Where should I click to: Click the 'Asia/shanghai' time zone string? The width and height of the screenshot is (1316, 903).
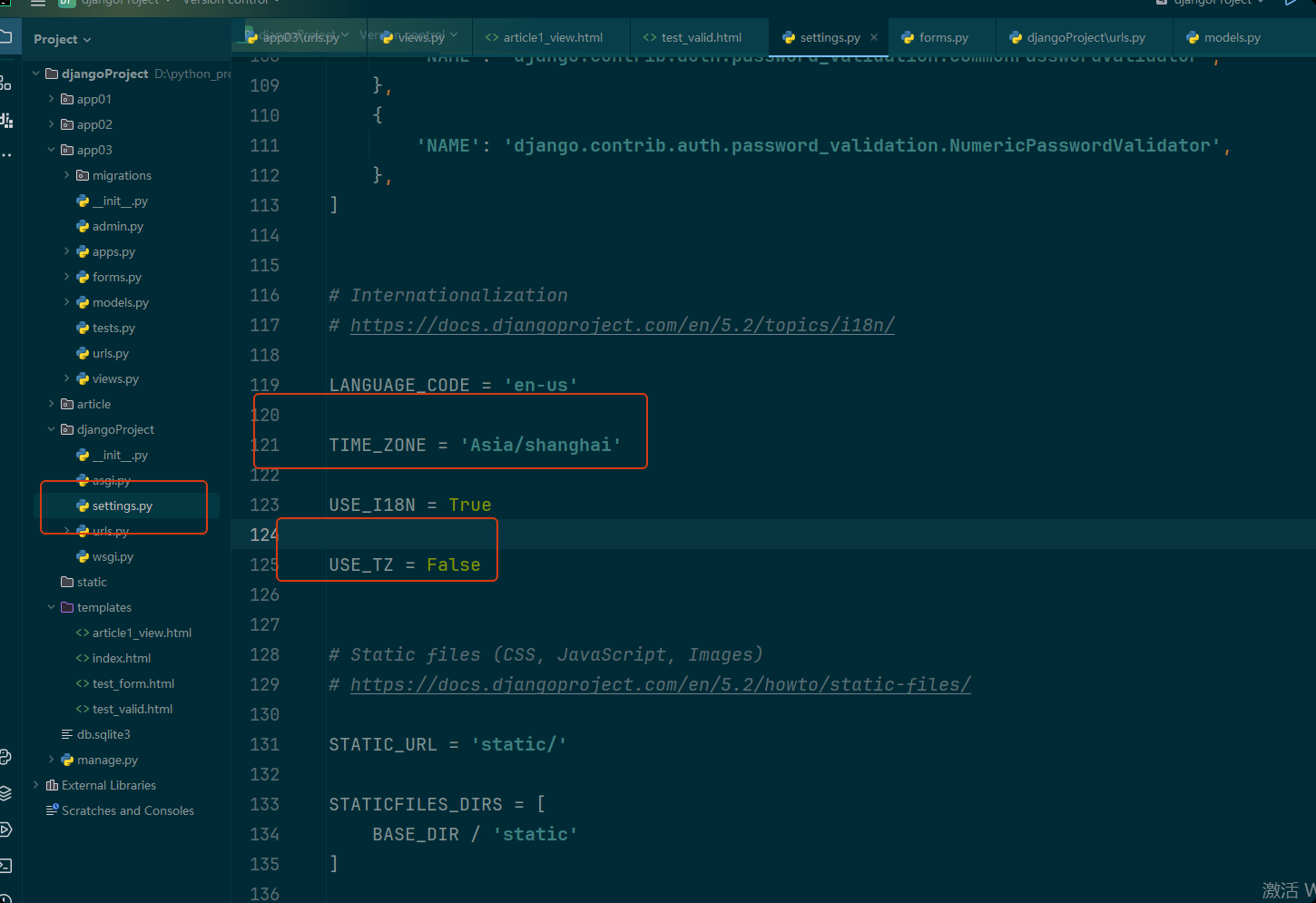[541, 445]
